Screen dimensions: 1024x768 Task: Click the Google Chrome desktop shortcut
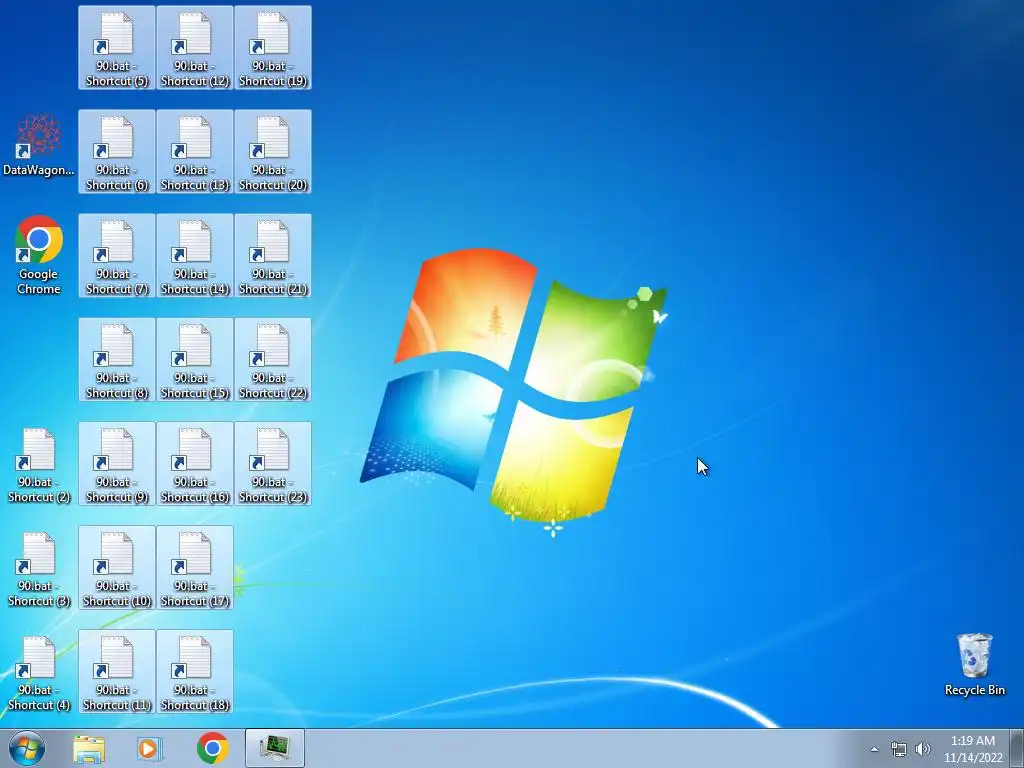(x=39, y=255)
